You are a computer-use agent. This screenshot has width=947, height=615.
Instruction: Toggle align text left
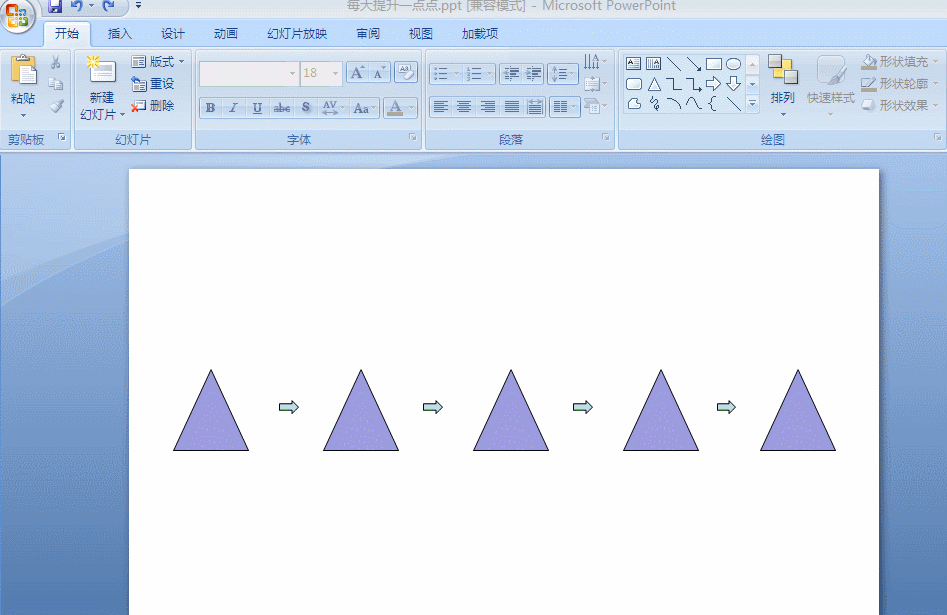(x=441, y=108)
